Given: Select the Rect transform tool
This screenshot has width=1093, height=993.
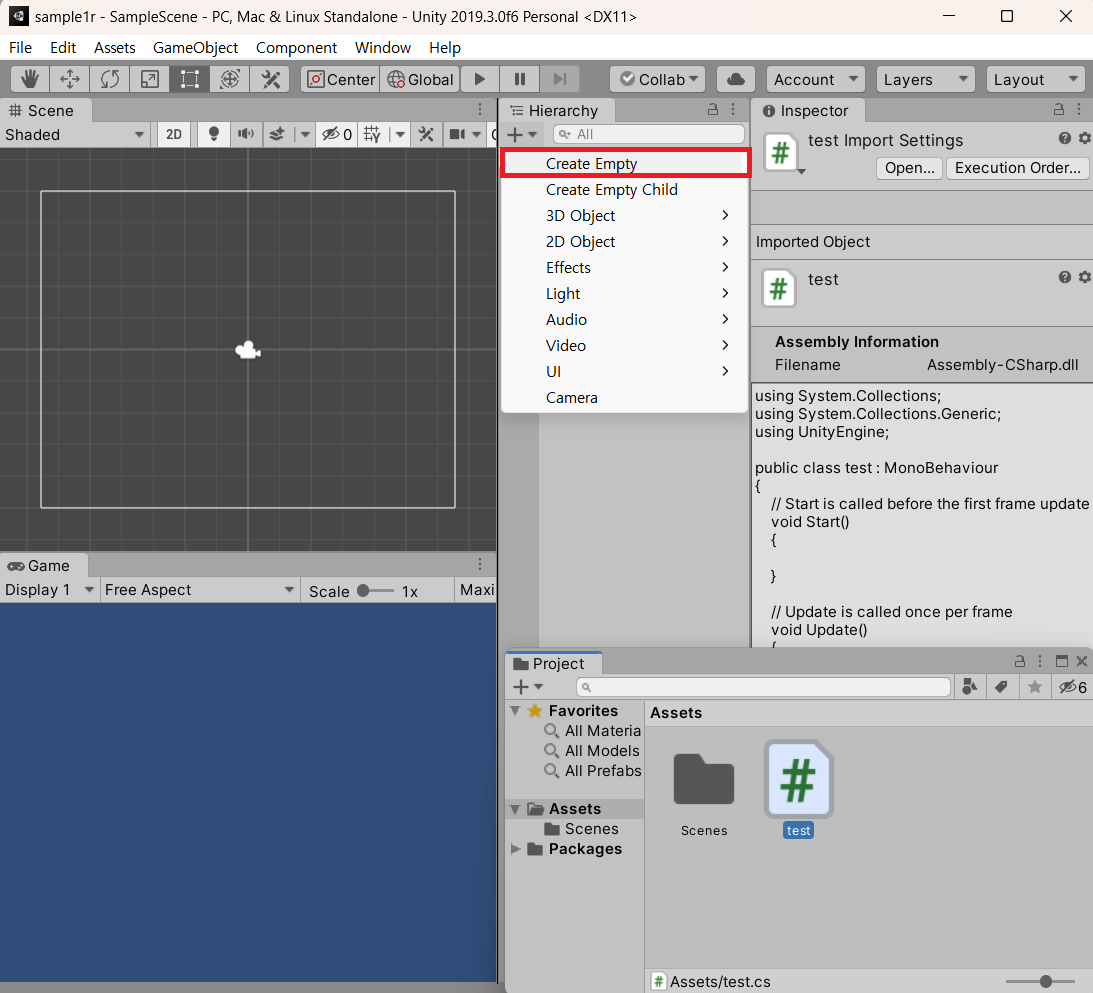Looking at the screenshot, I should click(190, 79).
